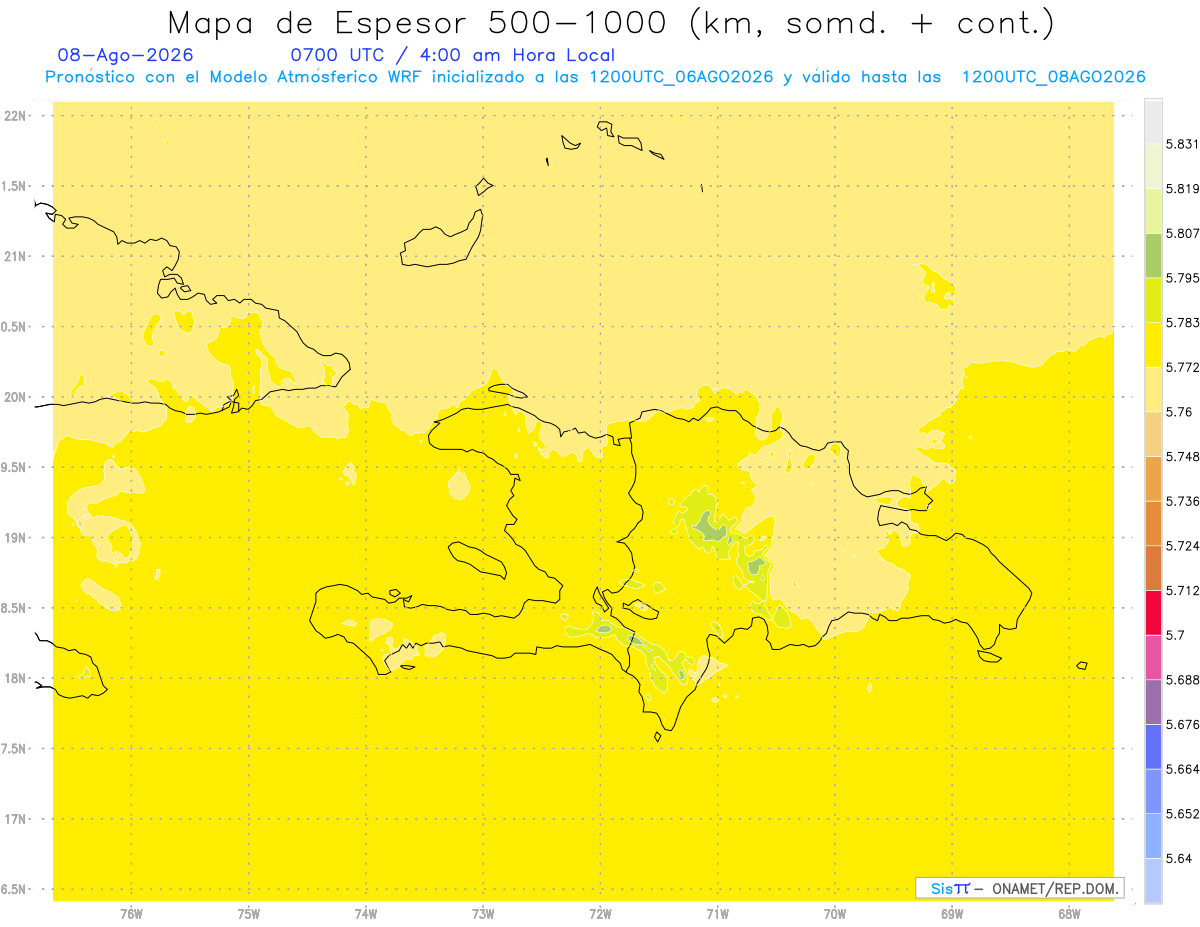The width and height of the screenshot is (1200, 927).
Task: Pick the purple band between 5.676 and 5.688
Action: (1153, 702)
